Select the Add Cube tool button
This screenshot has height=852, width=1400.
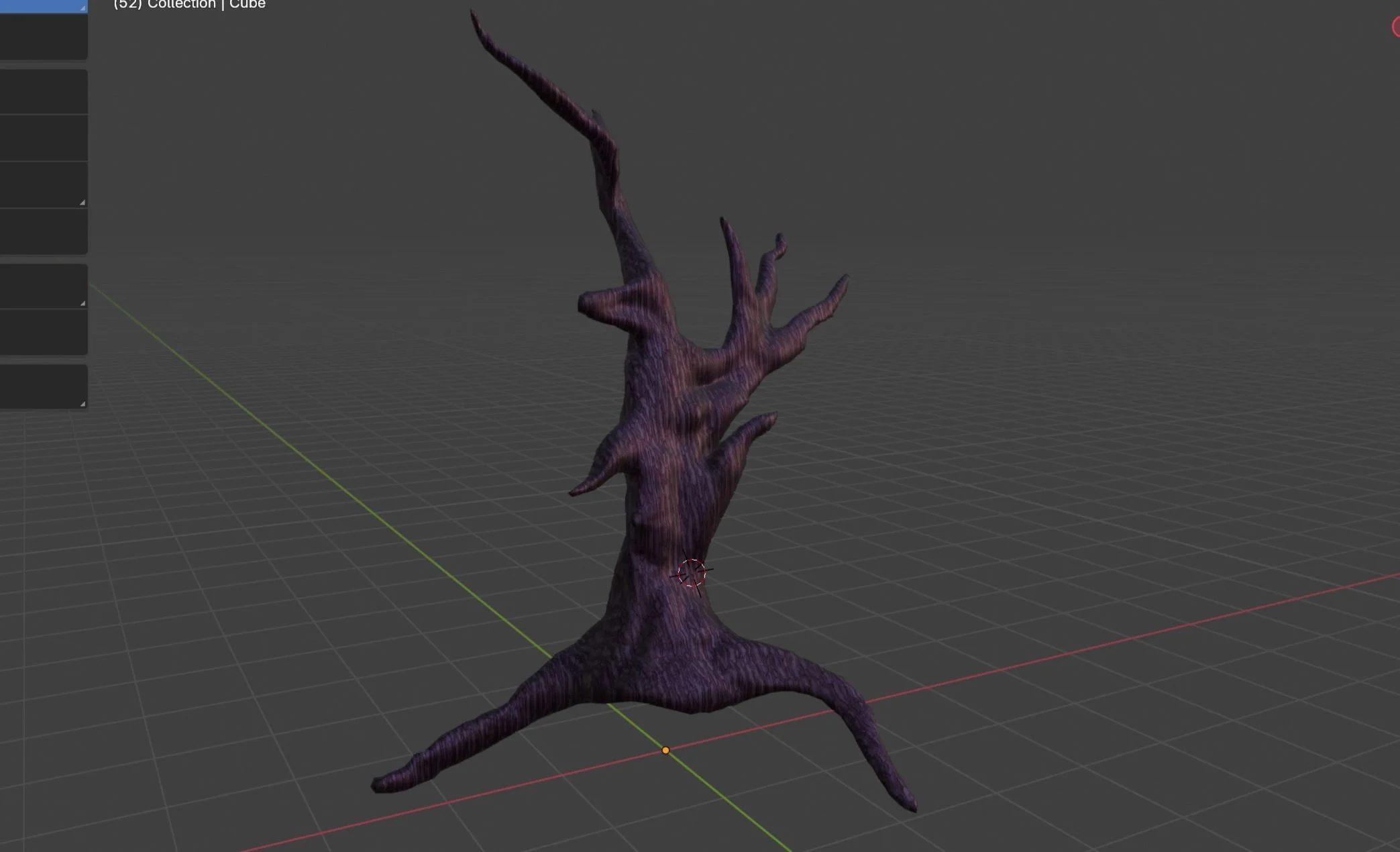click(42, 386)
